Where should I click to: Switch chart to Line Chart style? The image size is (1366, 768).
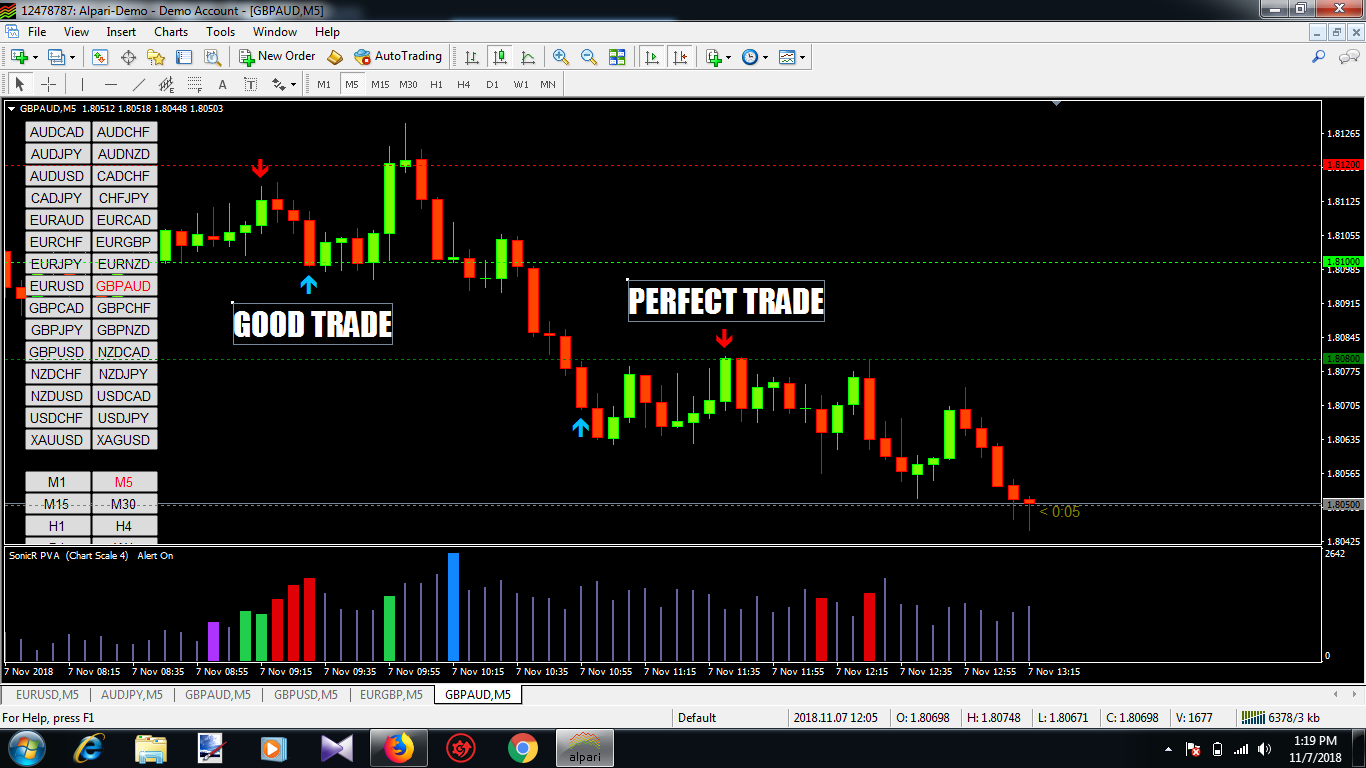527,57
